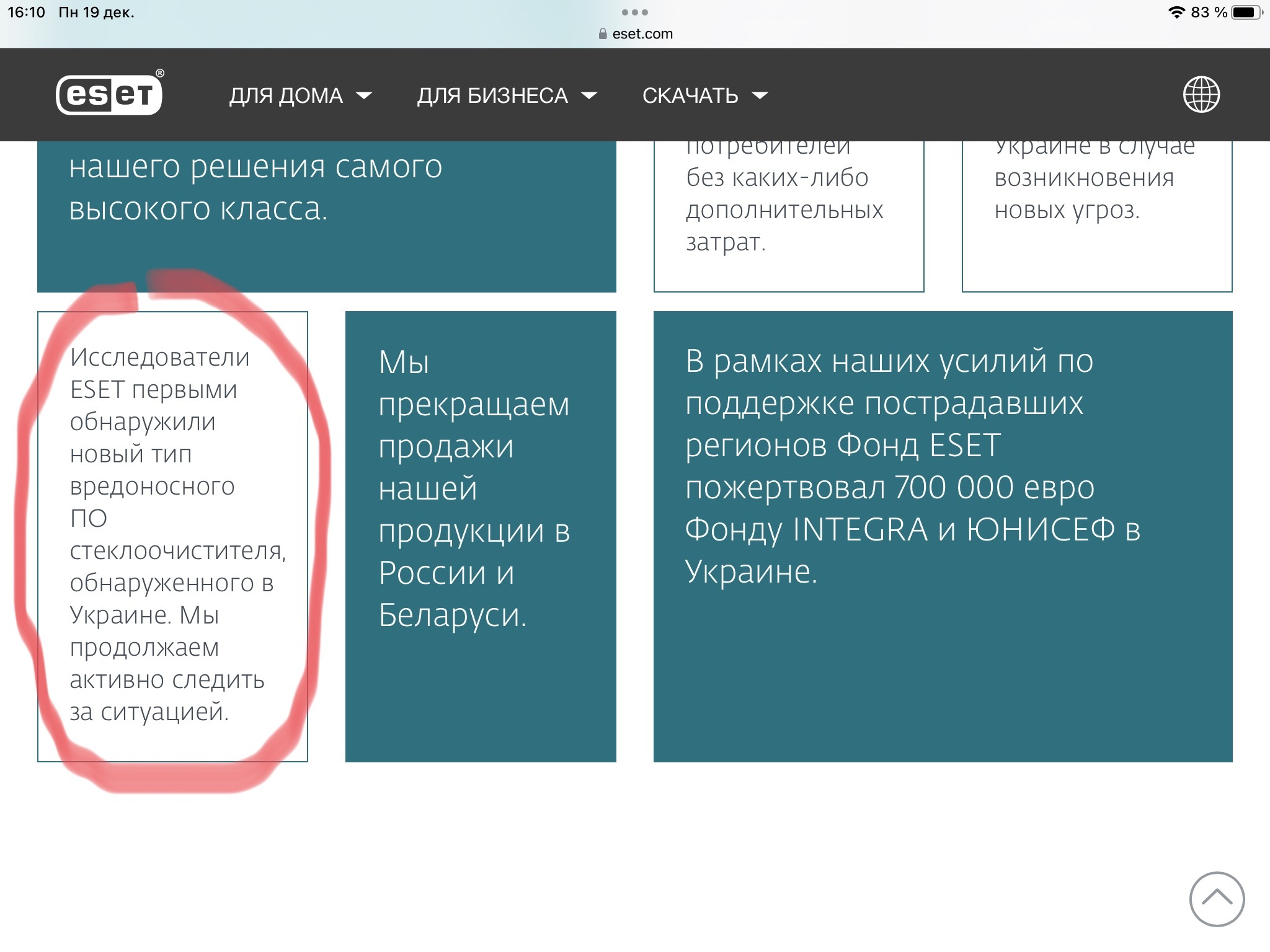This screenshot has height=952, width=1270.
Task: Tap the 16:10 clock in status bar
Action: [26, 12]
